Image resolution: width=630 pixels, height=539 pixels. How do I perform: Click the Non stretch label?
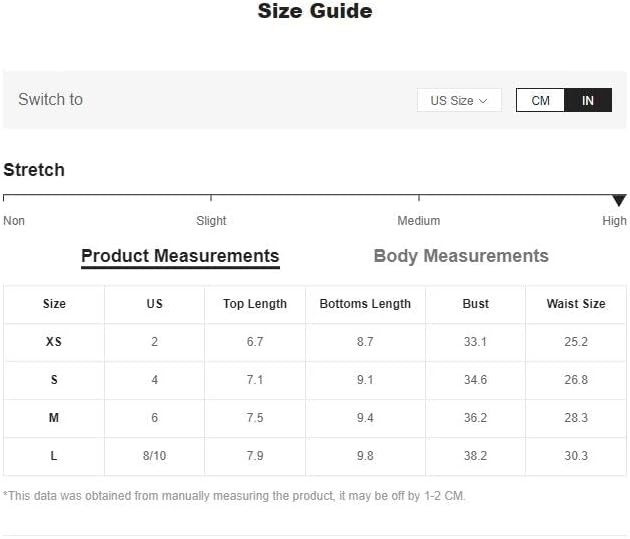(14, 221)
